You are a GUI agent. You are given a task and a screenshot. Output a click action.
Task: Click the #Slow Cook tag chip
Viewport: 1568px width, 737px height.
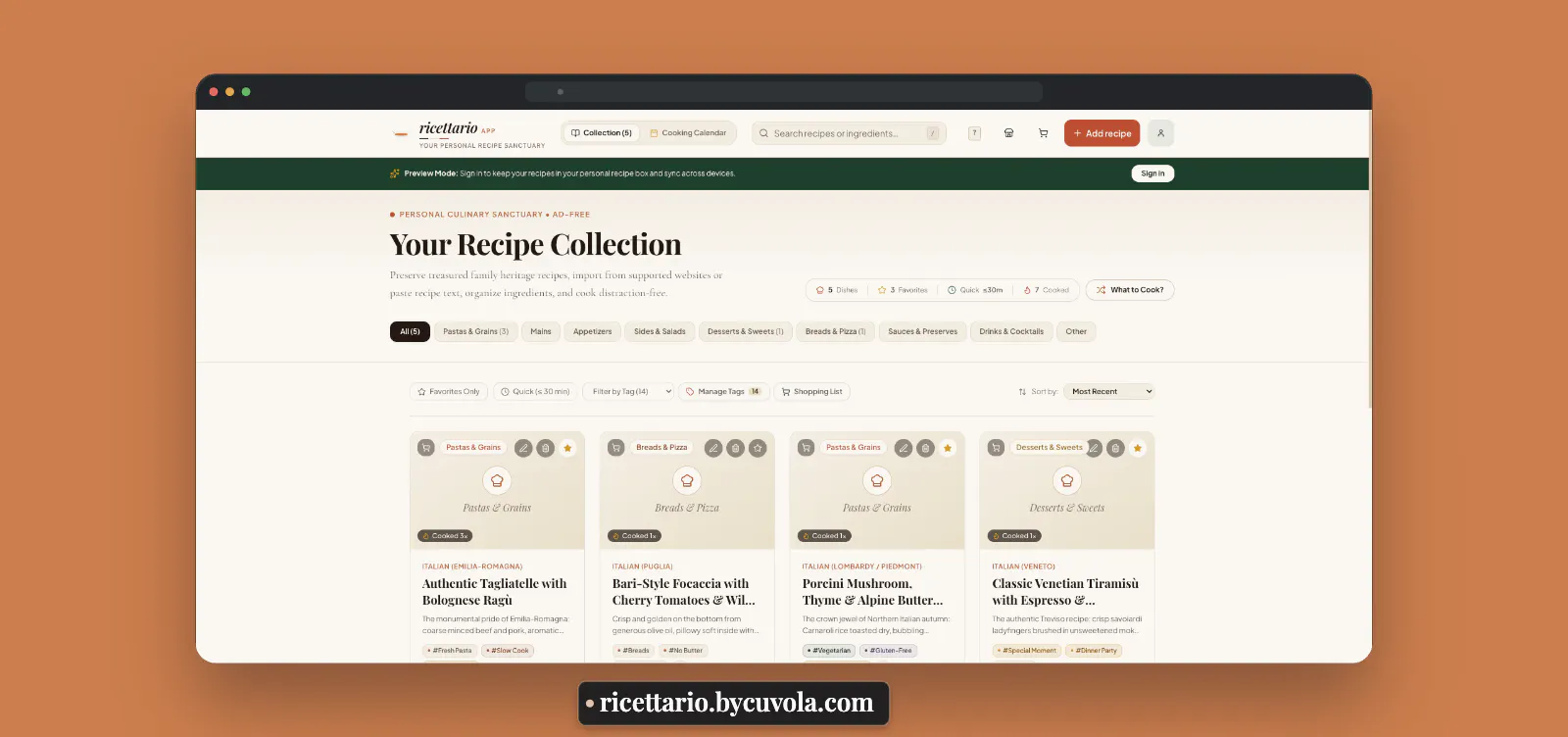(x=508, y=651)
